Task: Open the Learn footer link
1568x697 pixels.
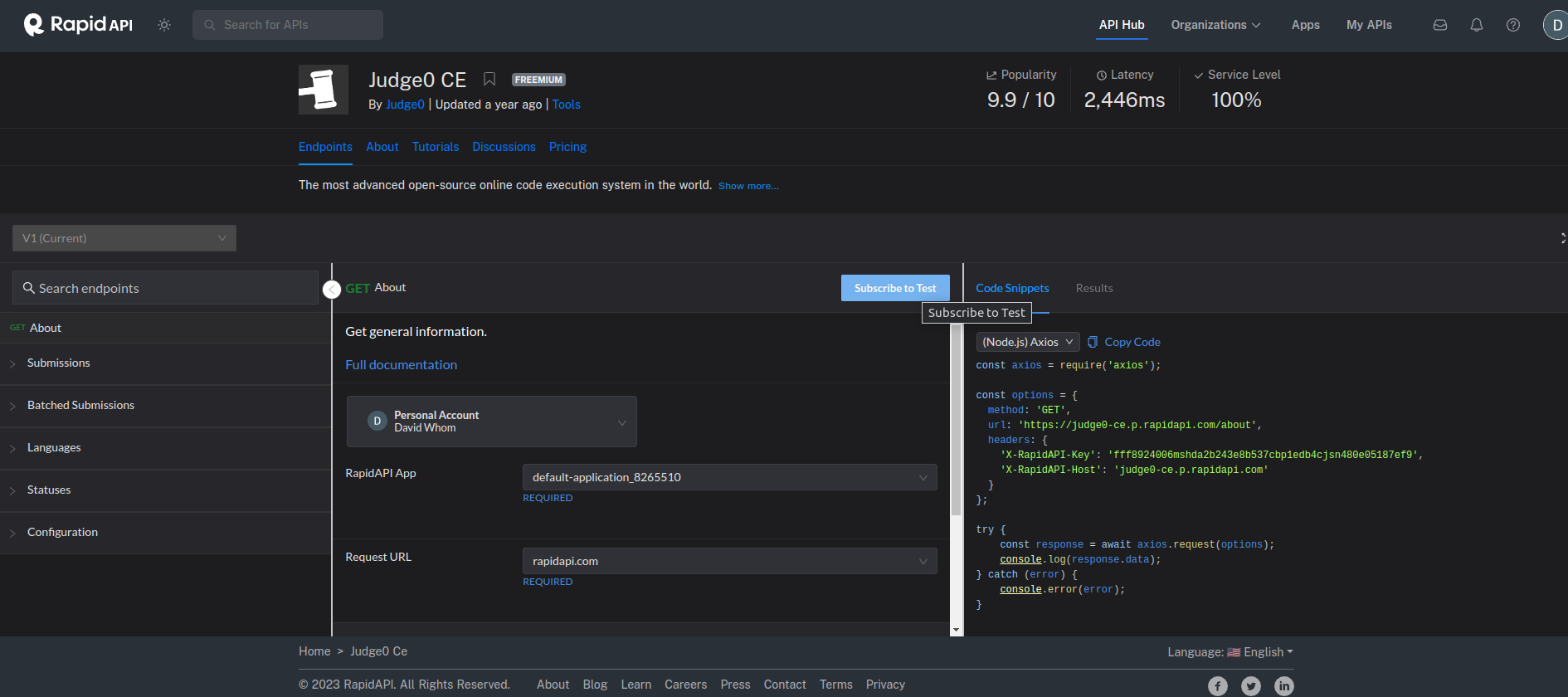Action: pyautogui.click(x=635, y=685)
